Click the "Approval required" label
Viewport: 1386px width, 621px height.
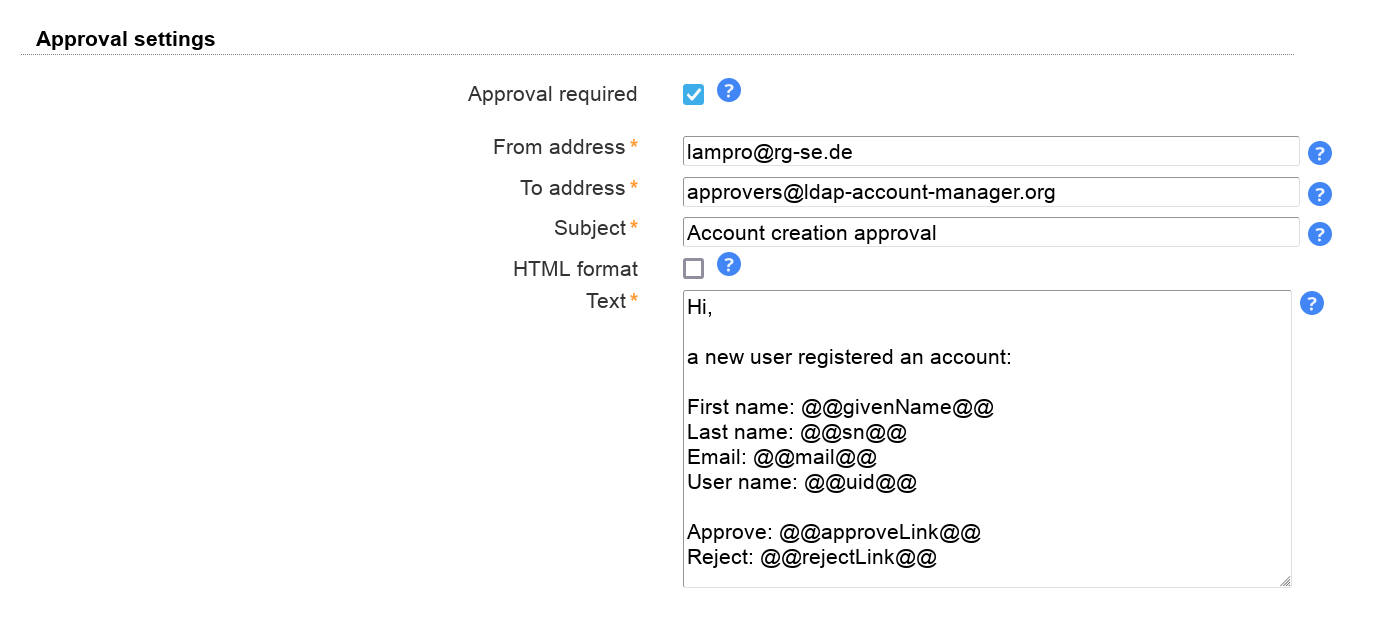552,94
